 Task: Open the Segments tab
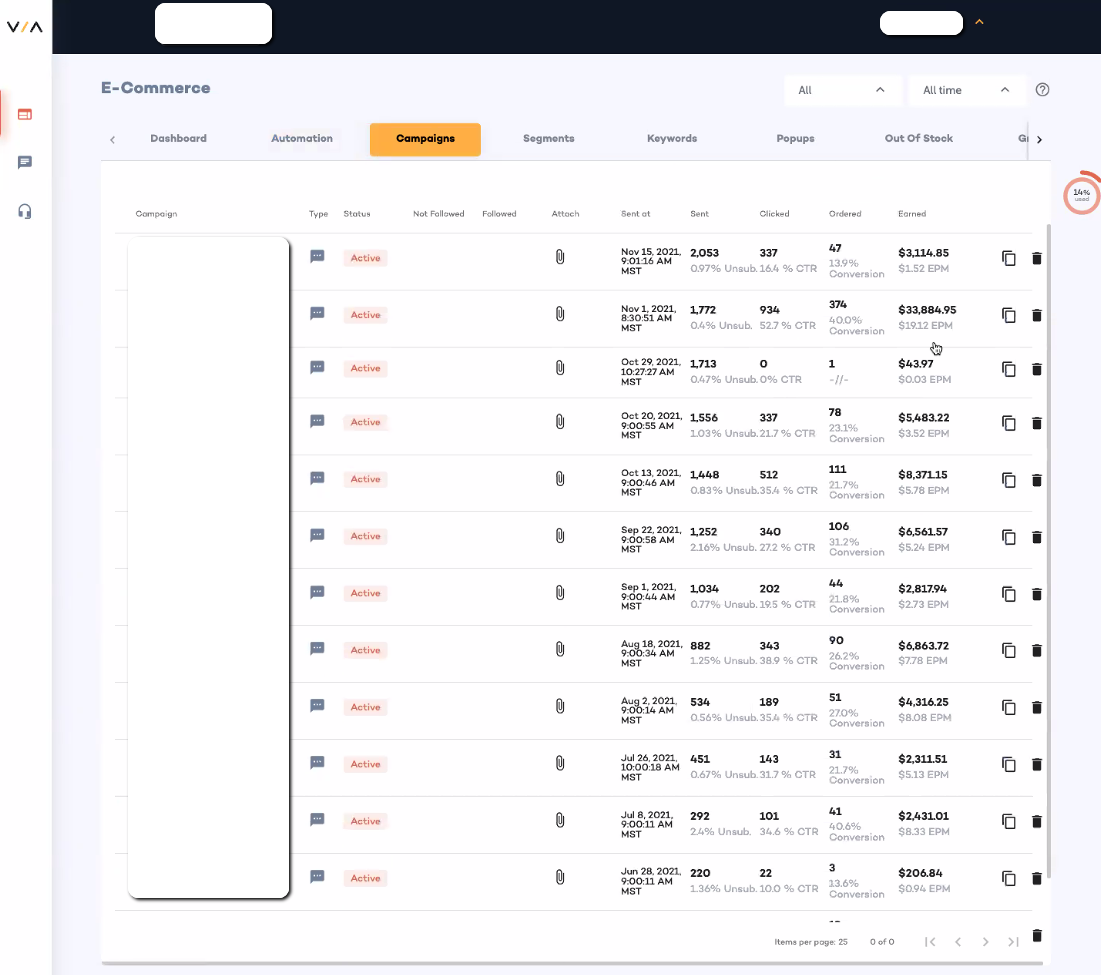548,139
